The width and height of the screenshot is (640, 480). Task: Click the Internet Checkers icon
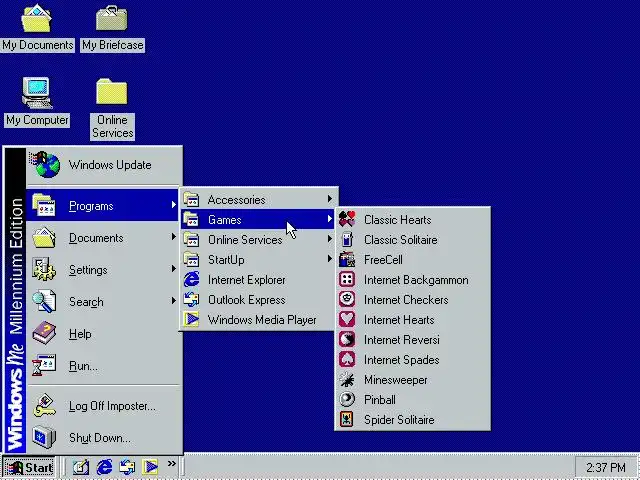pos(347,300)
